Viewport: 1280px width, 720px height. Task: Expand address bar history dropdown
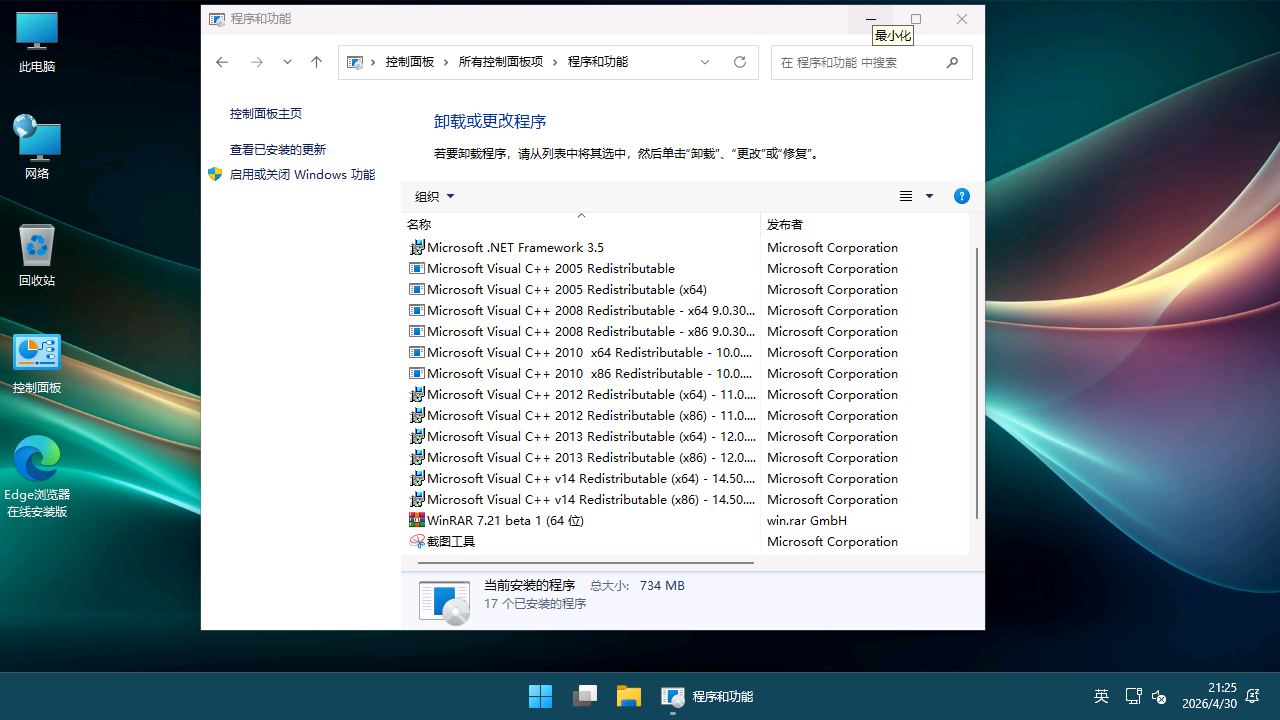point(705,62)
